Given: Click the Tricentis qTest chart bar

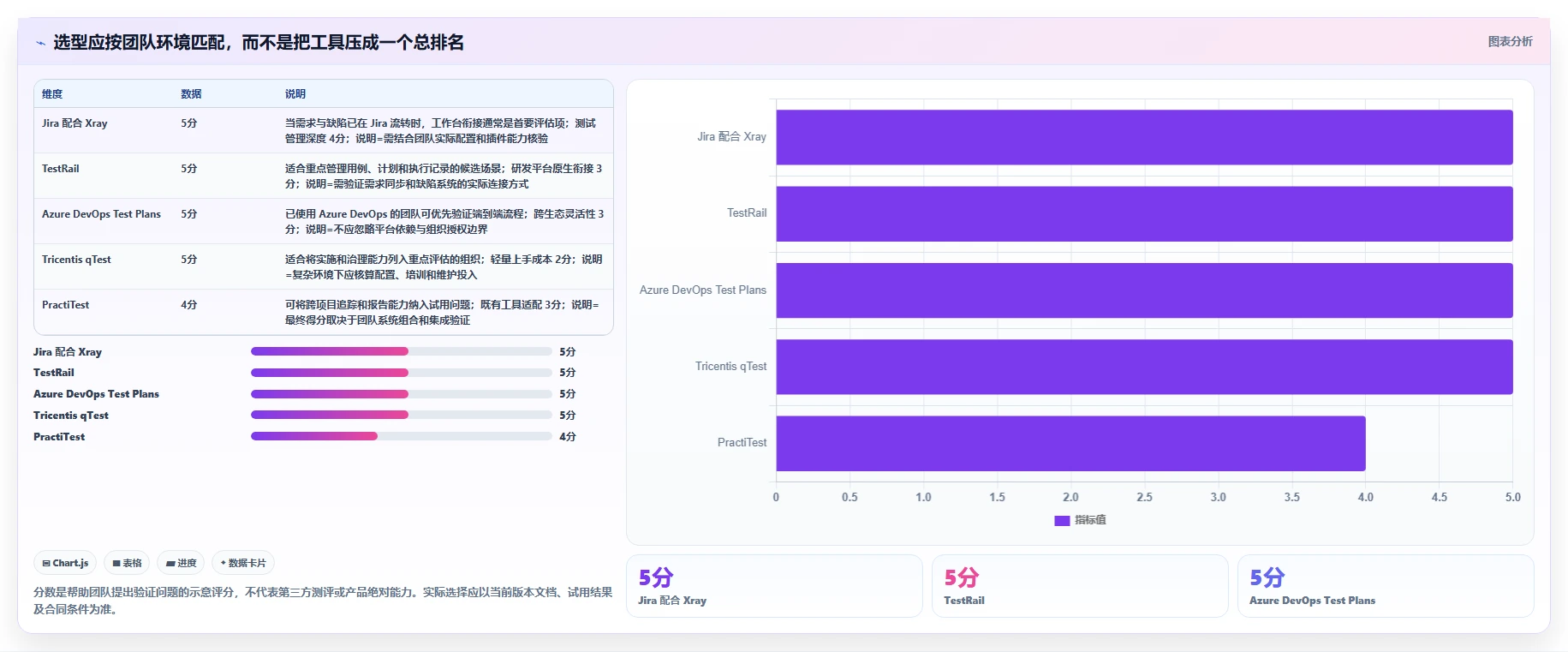Looking at the screenshot, I should click(1144, 367).
